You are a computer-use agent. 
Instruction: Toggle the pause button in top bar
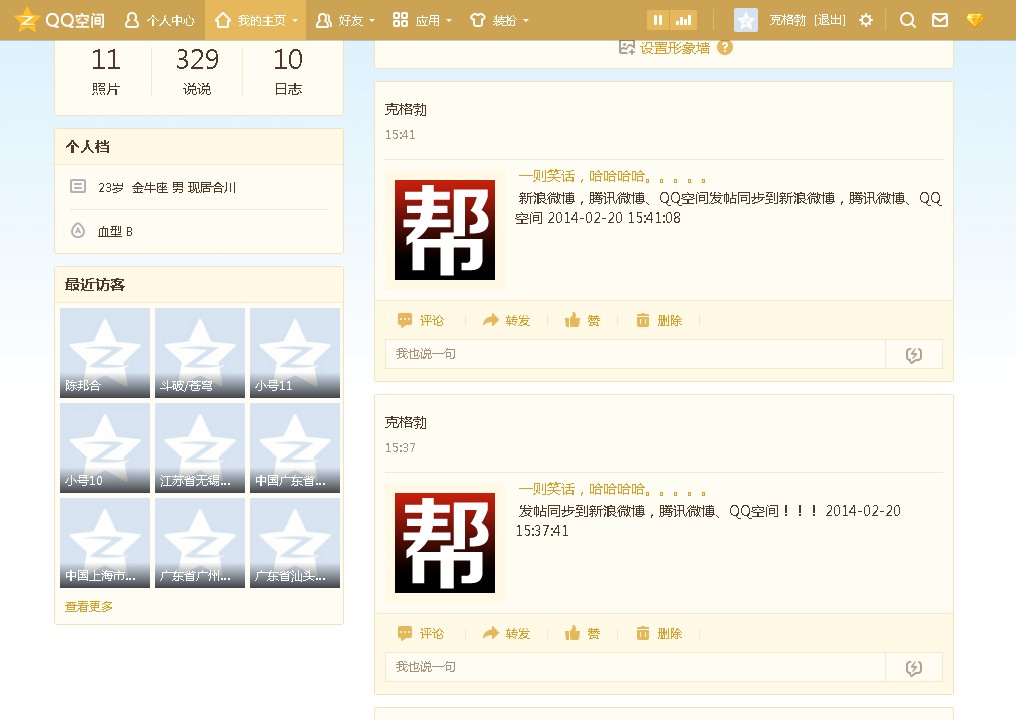click(658, 20)
